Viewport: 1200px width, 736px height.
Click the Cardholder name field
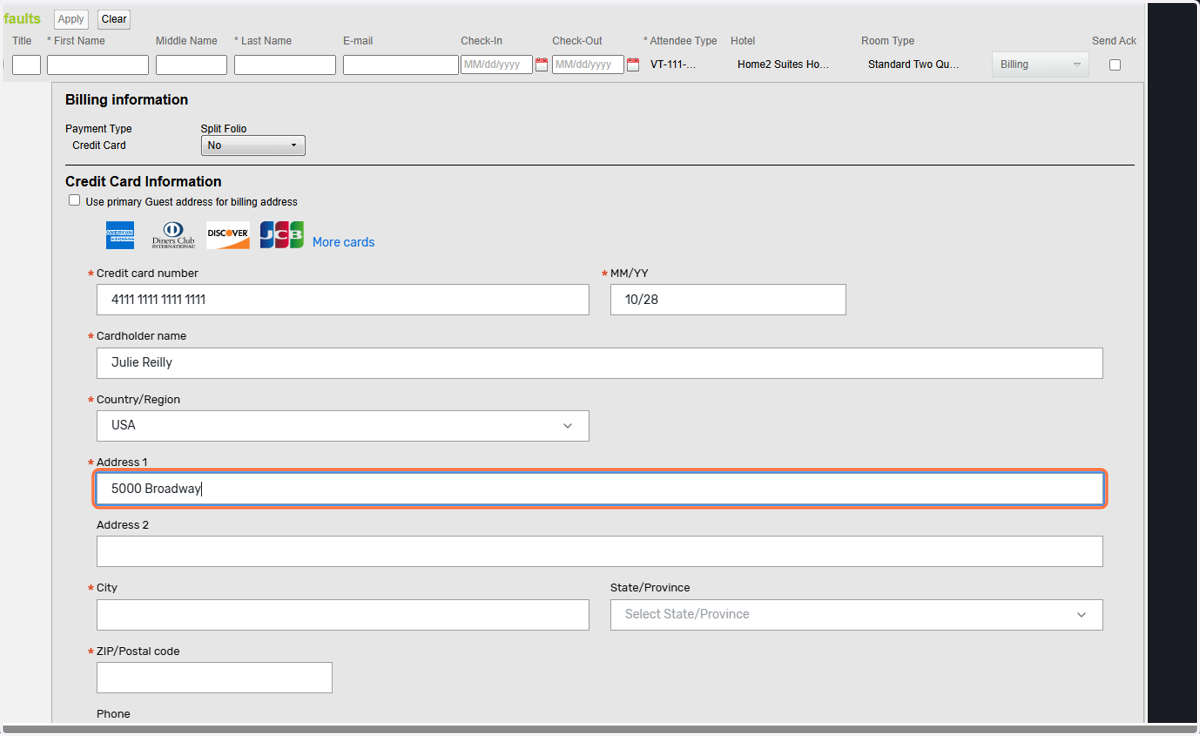600,362
